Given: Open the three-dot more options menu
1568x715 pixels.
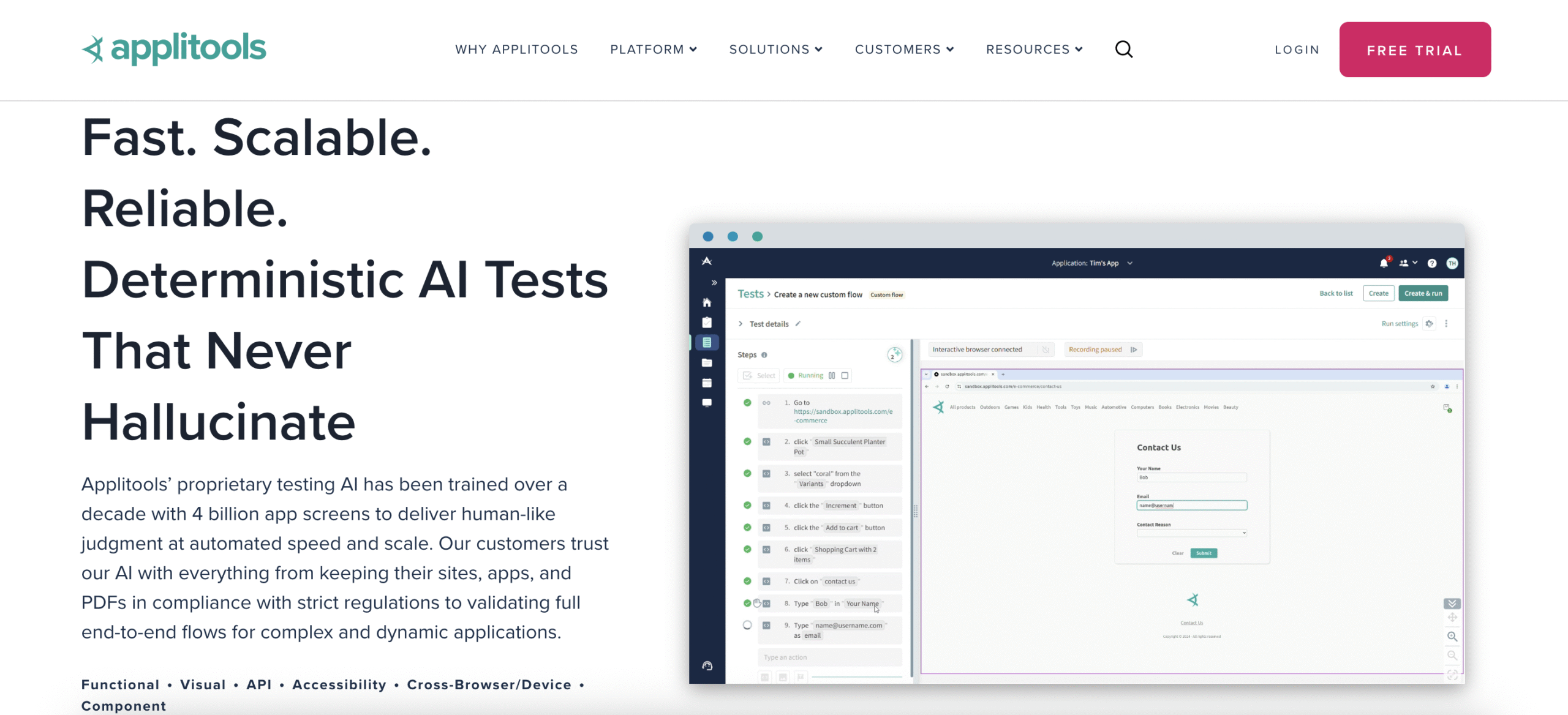Looking at the screenshot, I should click(1446, 324).
